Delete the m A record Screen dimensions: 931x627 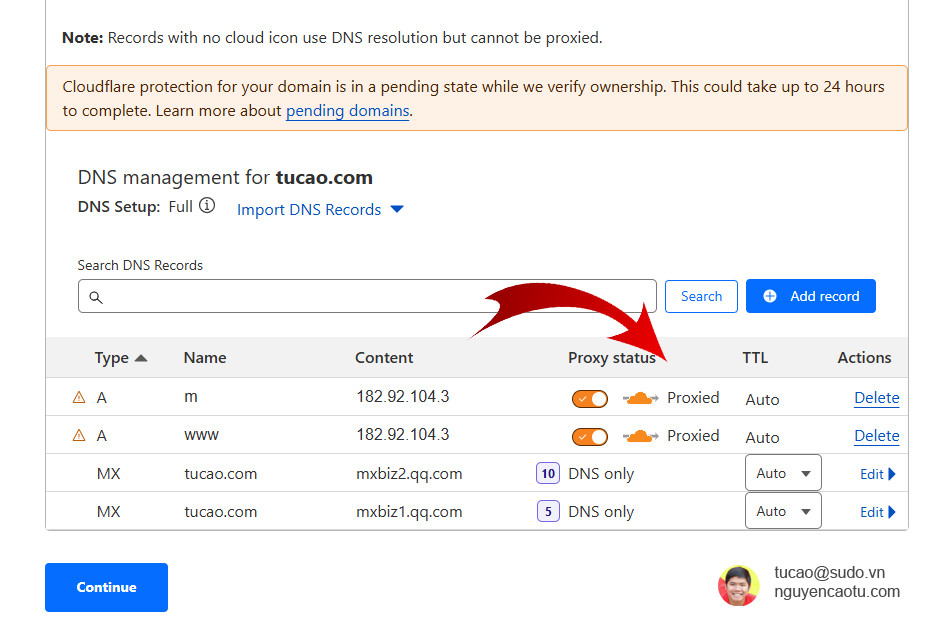[876, 397]
